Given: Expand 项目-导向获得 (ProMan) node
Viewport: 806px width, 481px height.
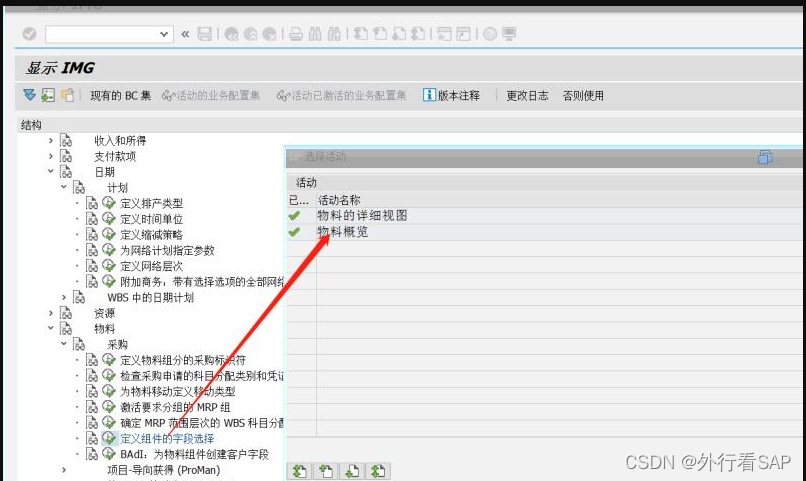Looking at the screenshot, I should point(64,470).
